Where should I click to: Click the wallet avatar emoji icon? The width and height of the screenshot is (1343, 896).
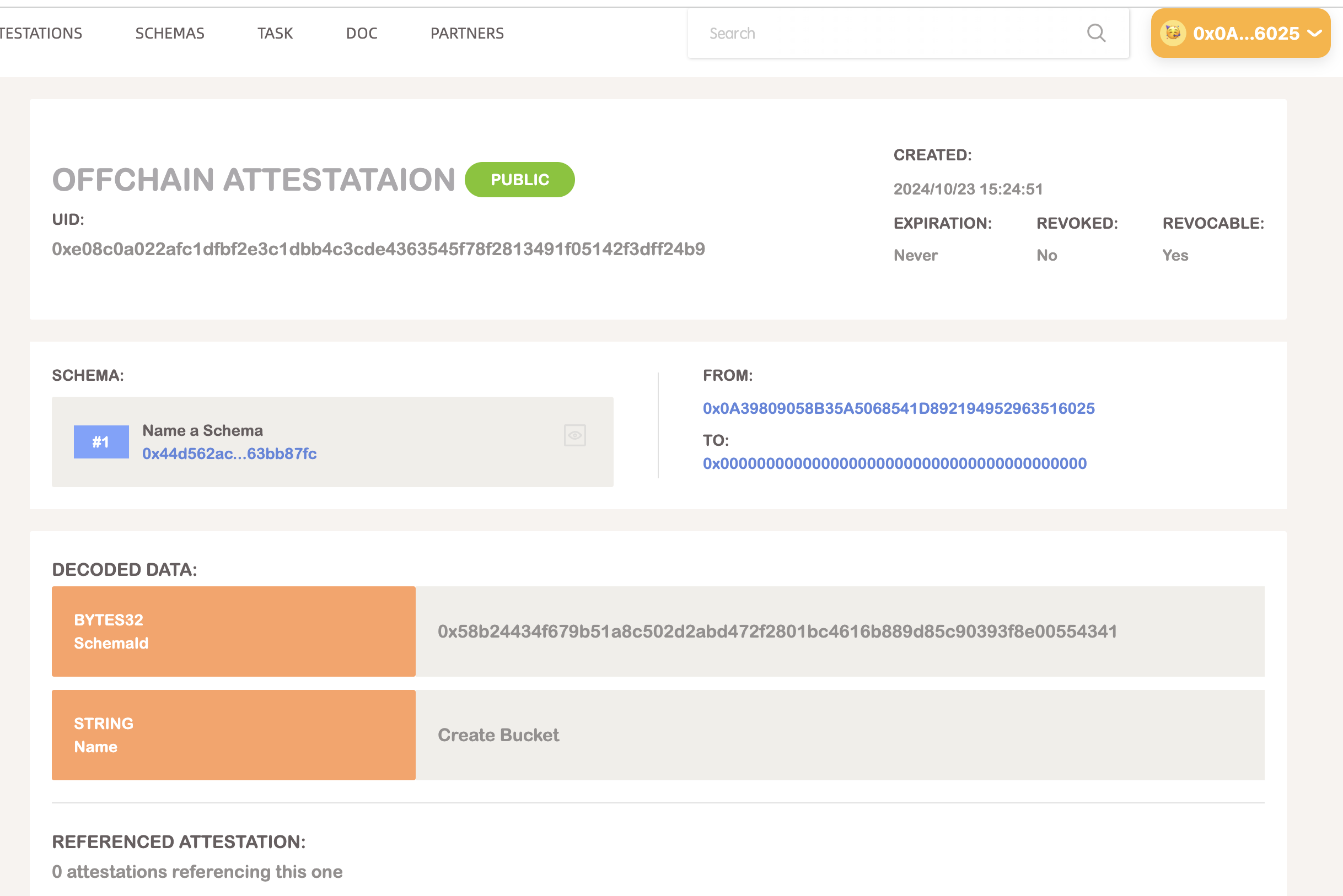[x=1173, y=33]
